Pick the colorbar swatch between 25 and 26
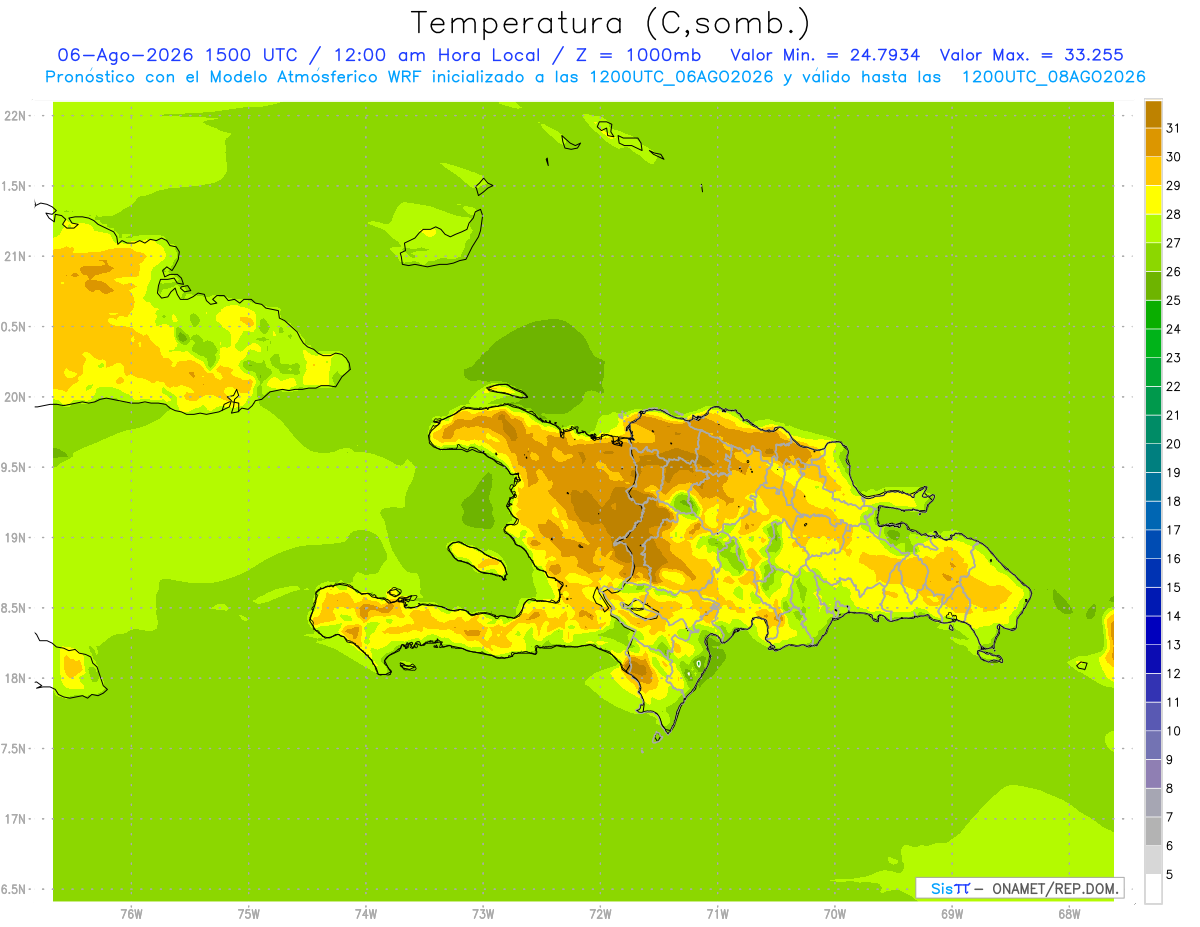 [1153, 286]
